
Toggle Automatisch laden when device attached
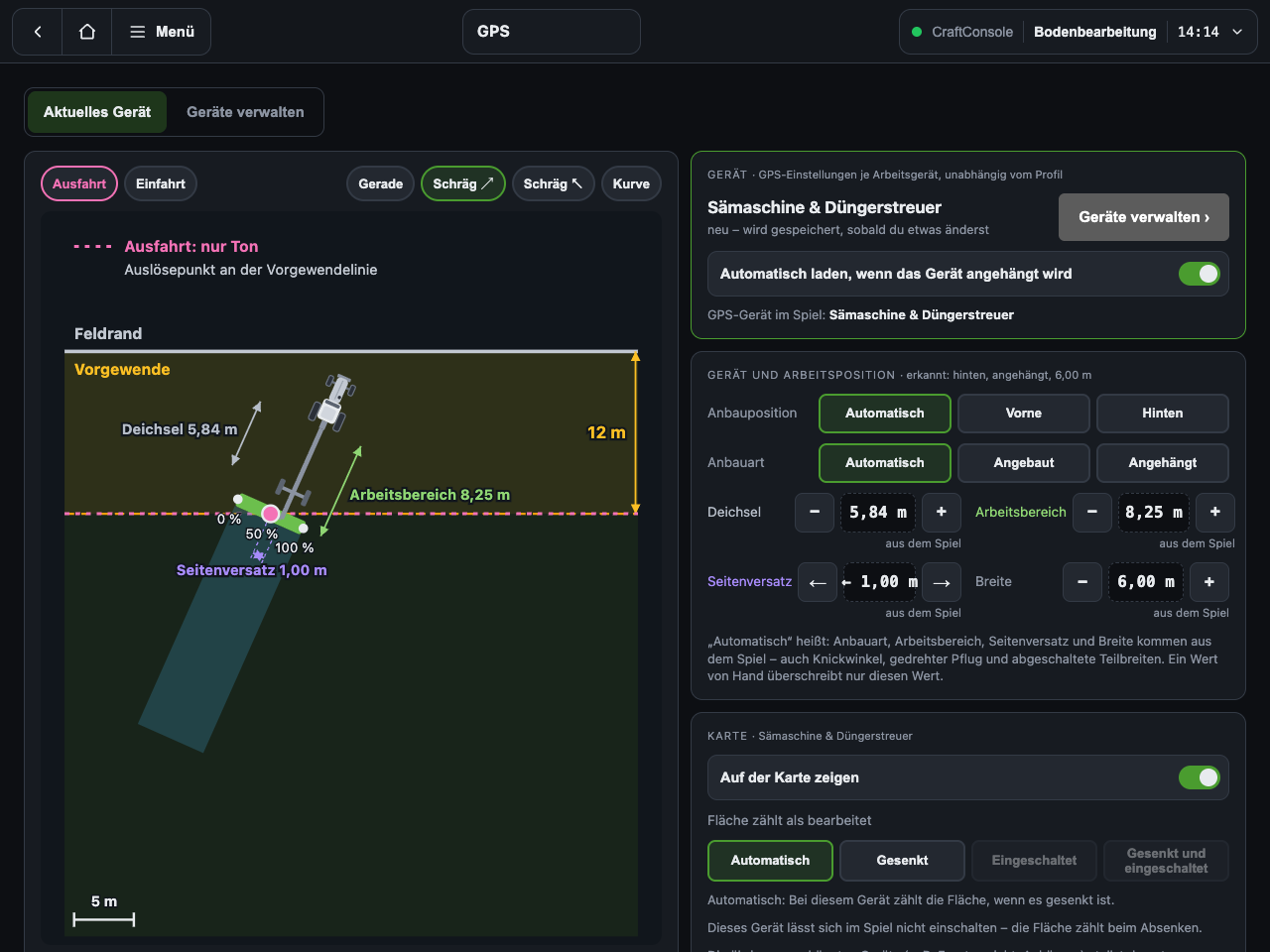pos(1200,274)
